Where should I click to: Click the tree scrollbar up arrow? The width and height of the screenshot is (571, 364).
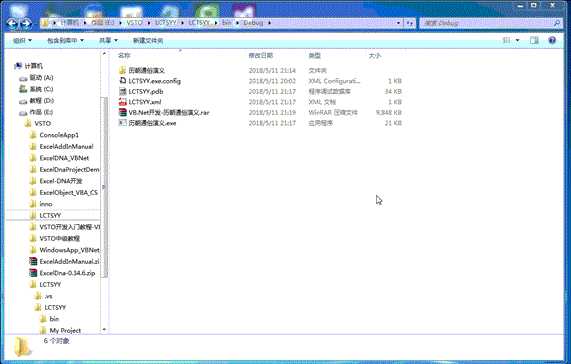tap(104, 54)
